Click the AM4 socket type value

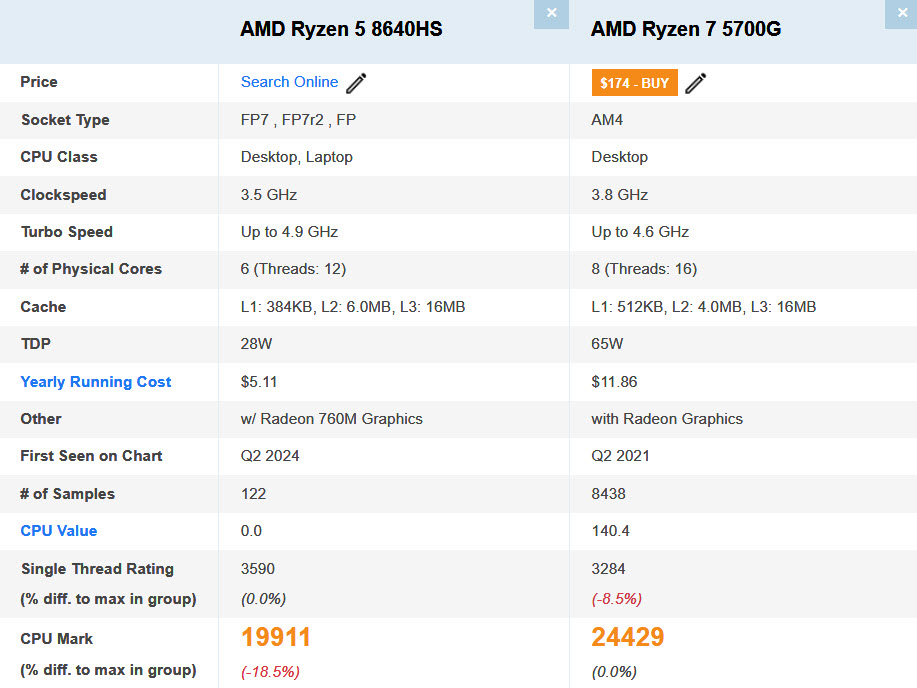click(x=608, y=120)
